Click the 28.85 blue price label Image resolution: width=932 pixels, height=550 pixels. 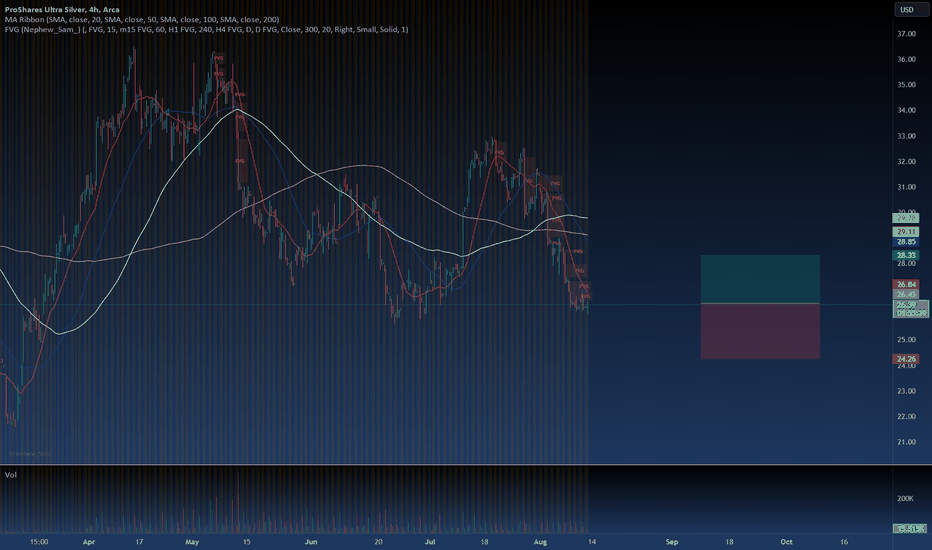[x=906, y=242]
